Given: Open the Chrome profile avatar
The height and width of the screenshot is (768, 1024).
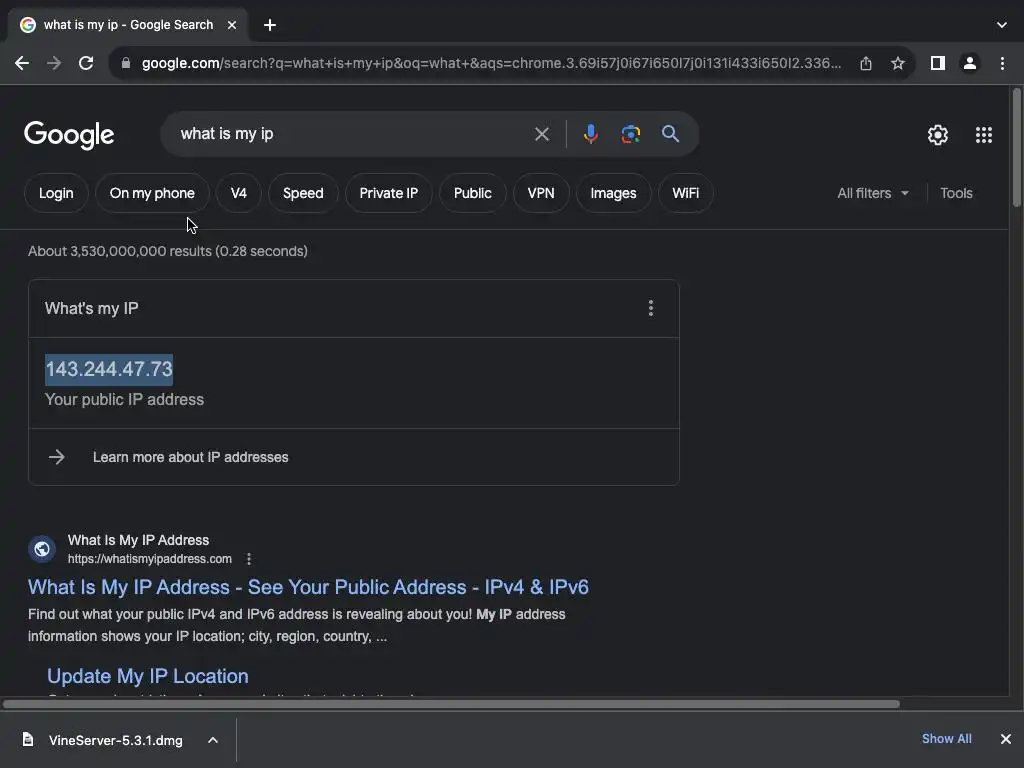Looking at the screenshot, I should click(970, 63).
